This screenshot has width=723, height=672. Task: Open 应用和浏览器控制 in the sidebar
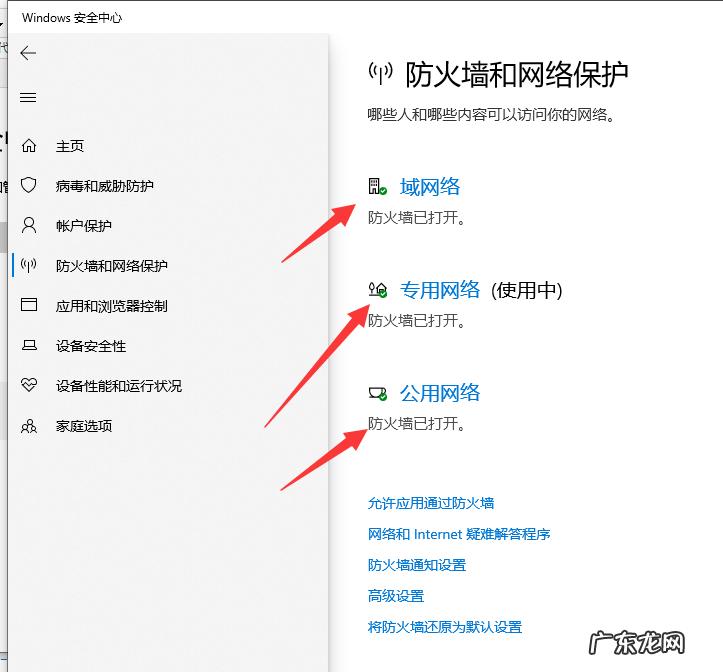(x=112, y=306)
